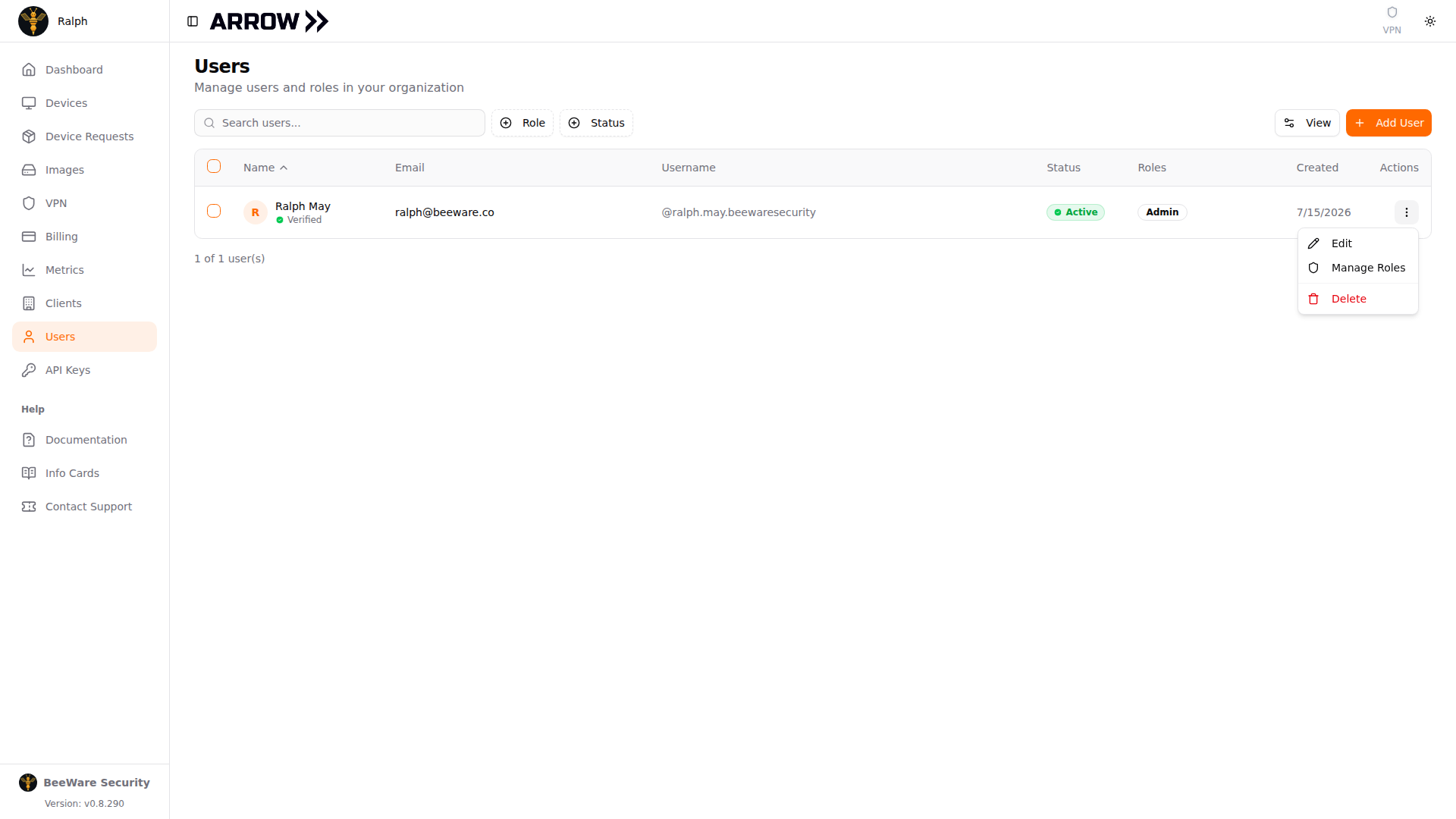Open Info Cards book icon

29,473
